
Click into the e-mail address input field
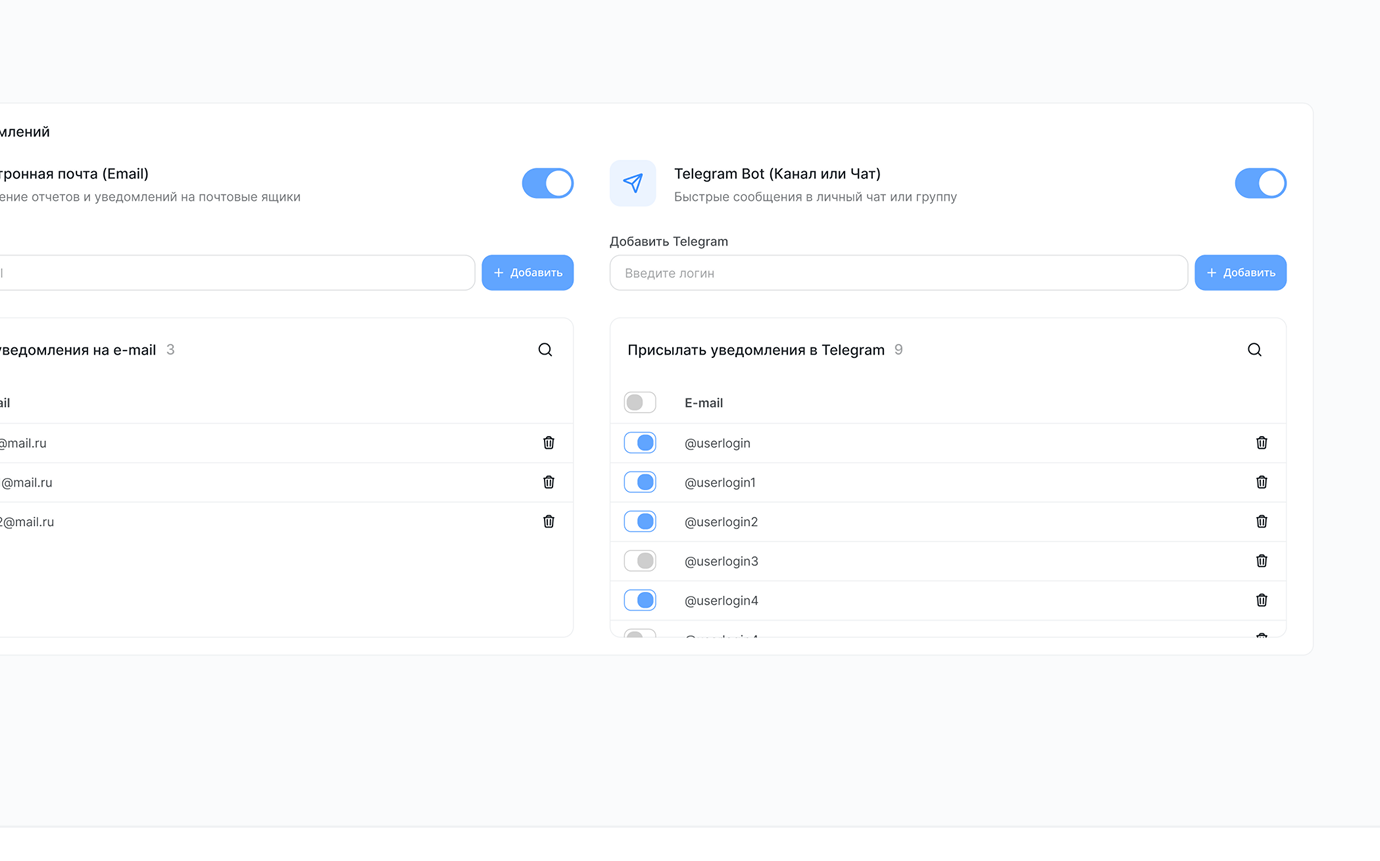click(235, 273)
